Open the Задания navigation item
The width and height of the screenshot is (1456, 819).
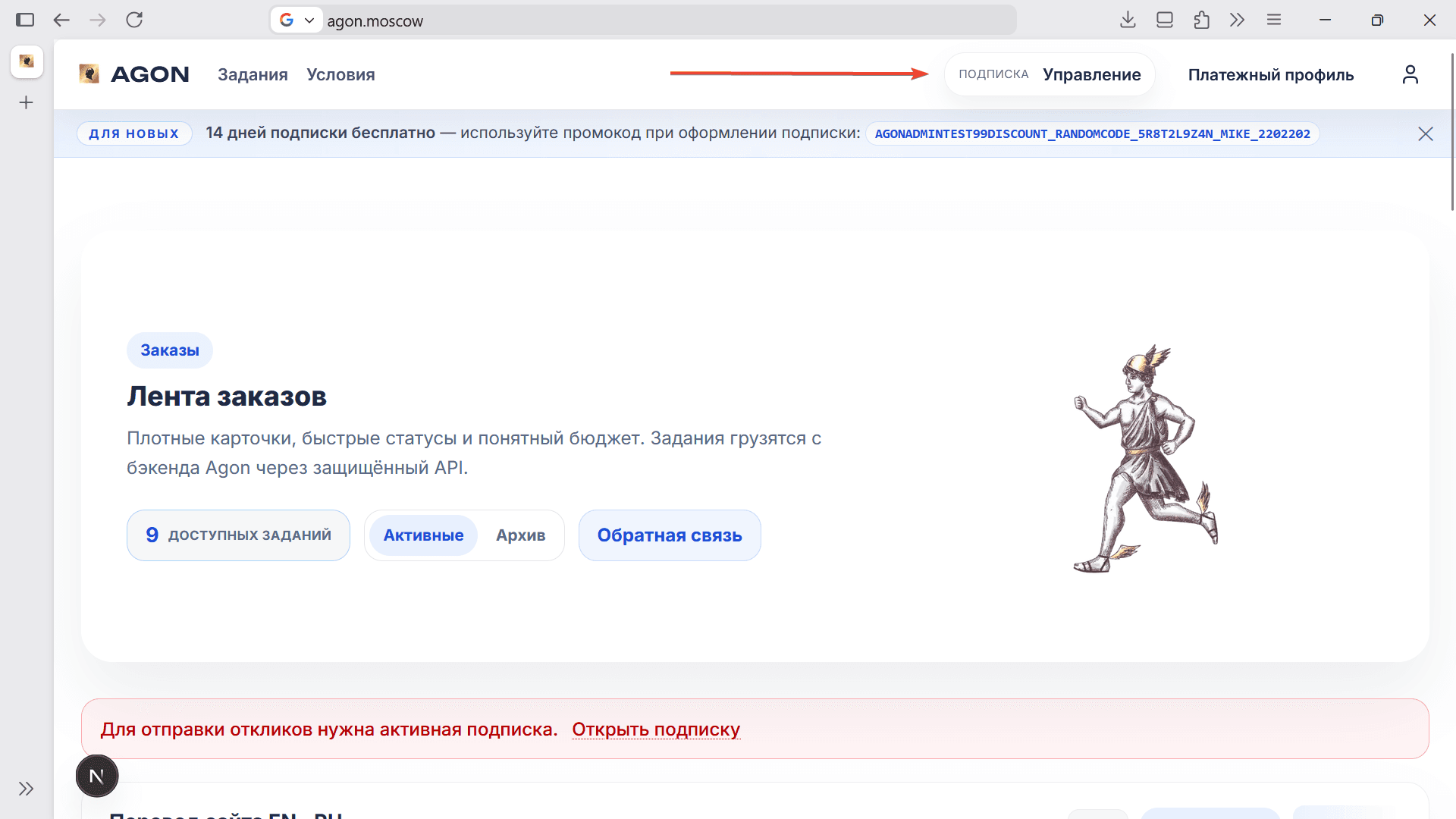click(x=253, y=74)
